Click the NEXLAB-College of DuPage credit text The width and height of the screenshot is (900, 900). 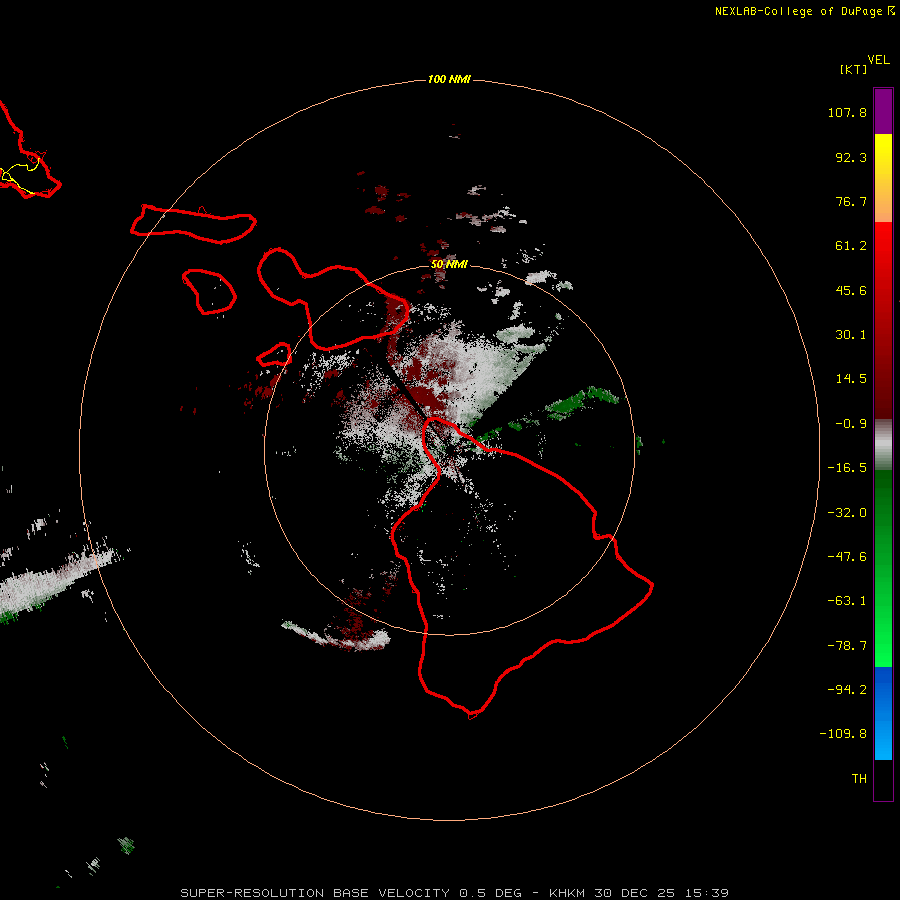(x=805, y=11)
